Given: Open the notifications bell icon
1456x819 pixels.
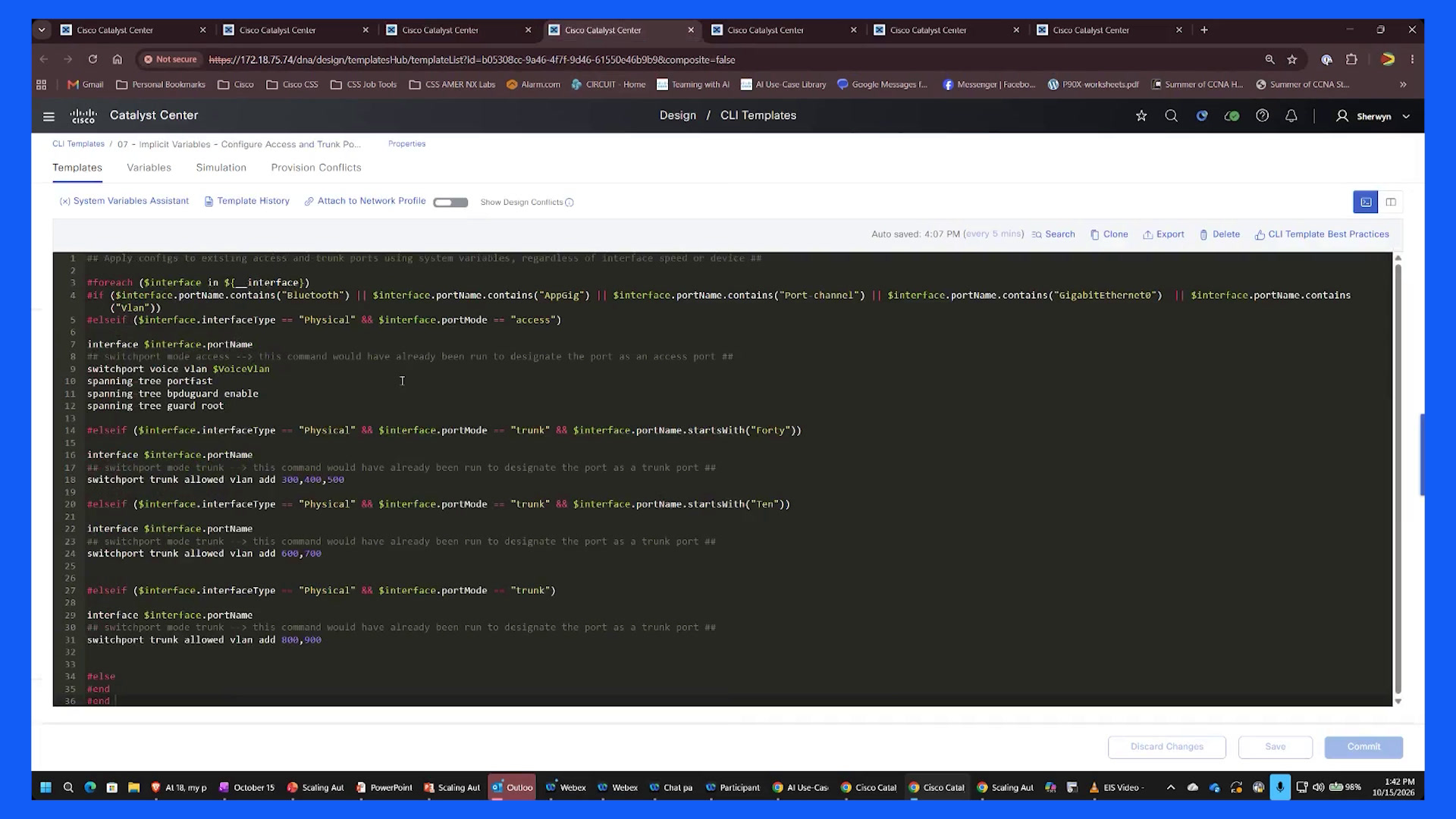Looking at the screenshot, I should tap(1291, 116).
